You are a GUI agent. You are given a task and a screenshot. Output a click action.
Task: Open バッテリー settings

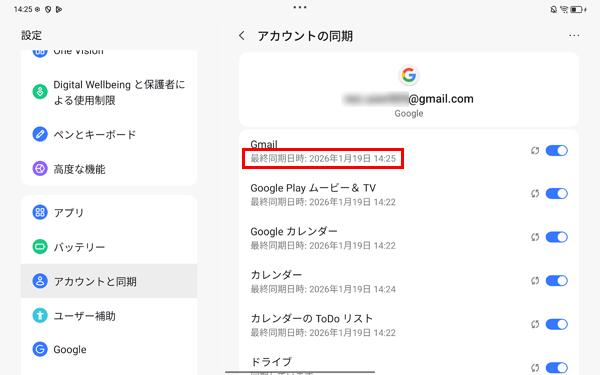coord(109,247)
